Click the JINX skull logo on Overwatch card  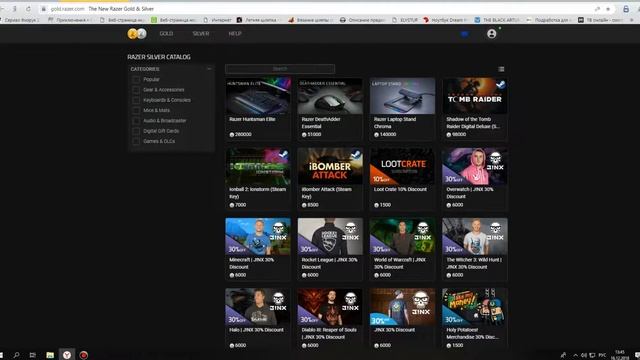pyautogui.click(x=495, y=161)
